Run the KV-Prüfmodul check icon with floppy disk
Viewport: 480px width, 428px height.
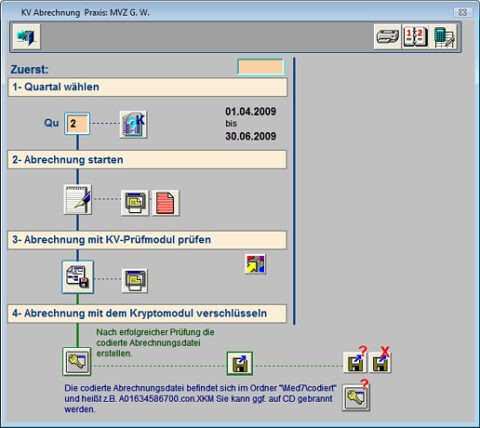point(78,277)
